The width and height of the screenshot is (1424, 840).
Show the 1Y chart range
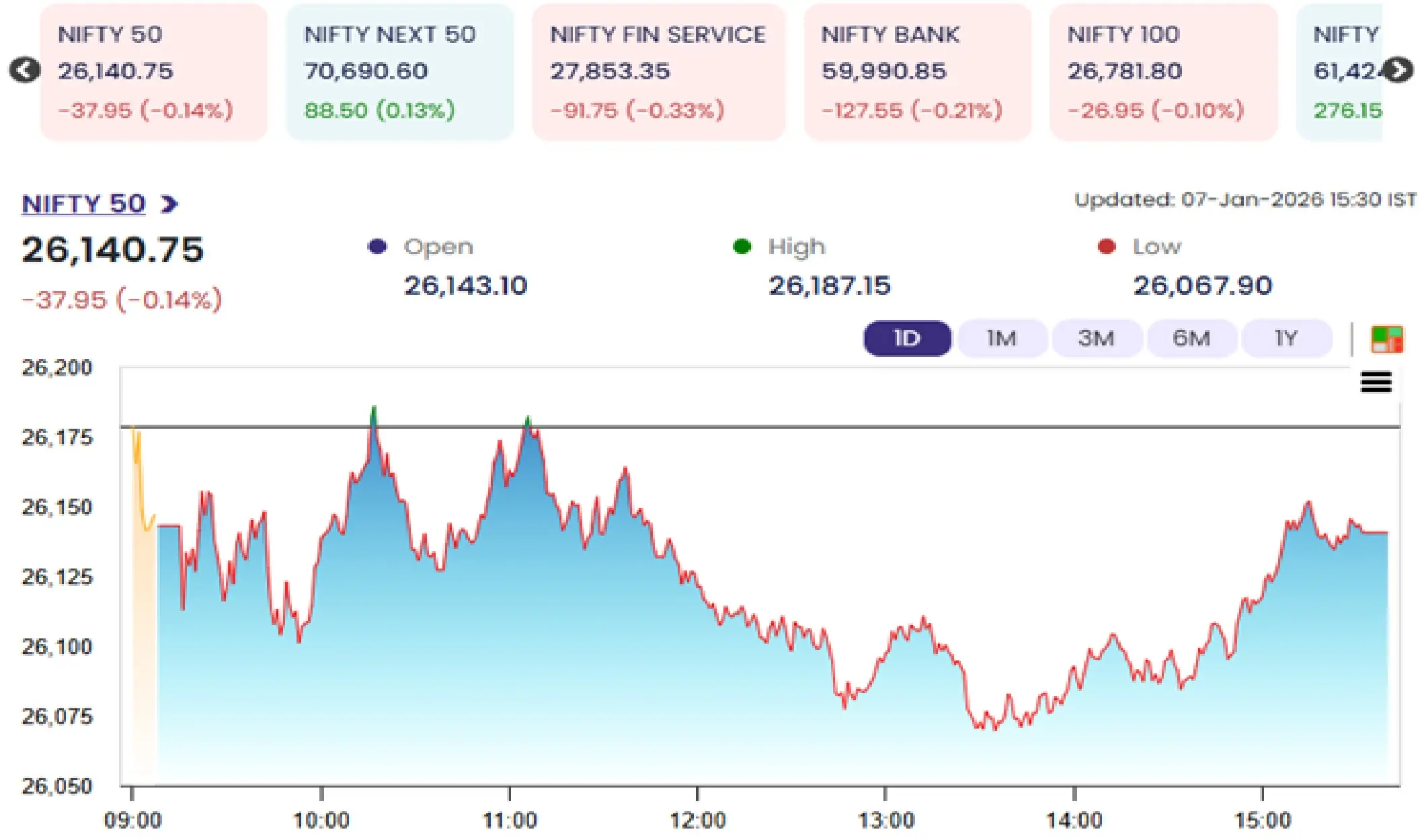coord(1286,338)
